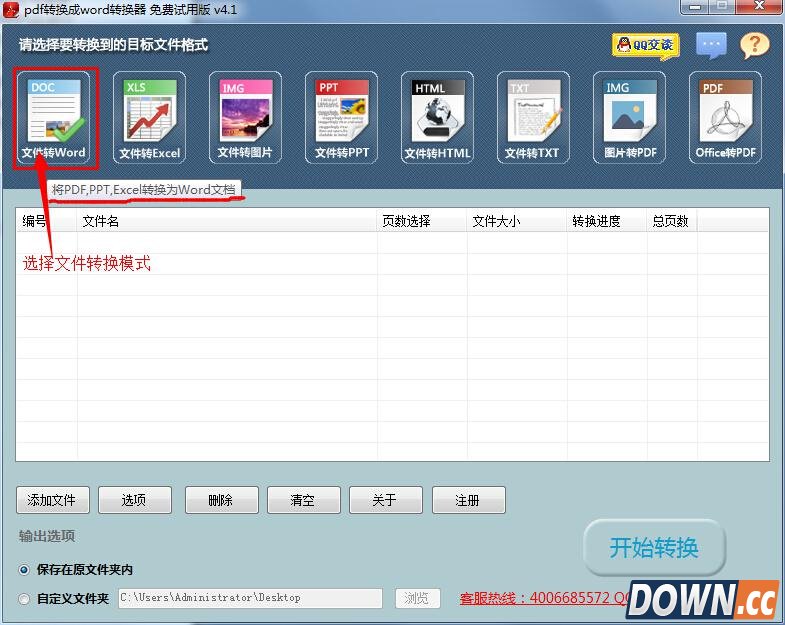Image resolution: width=785 pixels, height=625 pixels.
Task: Click the output folder path field
Action: [x=250, y=598]
